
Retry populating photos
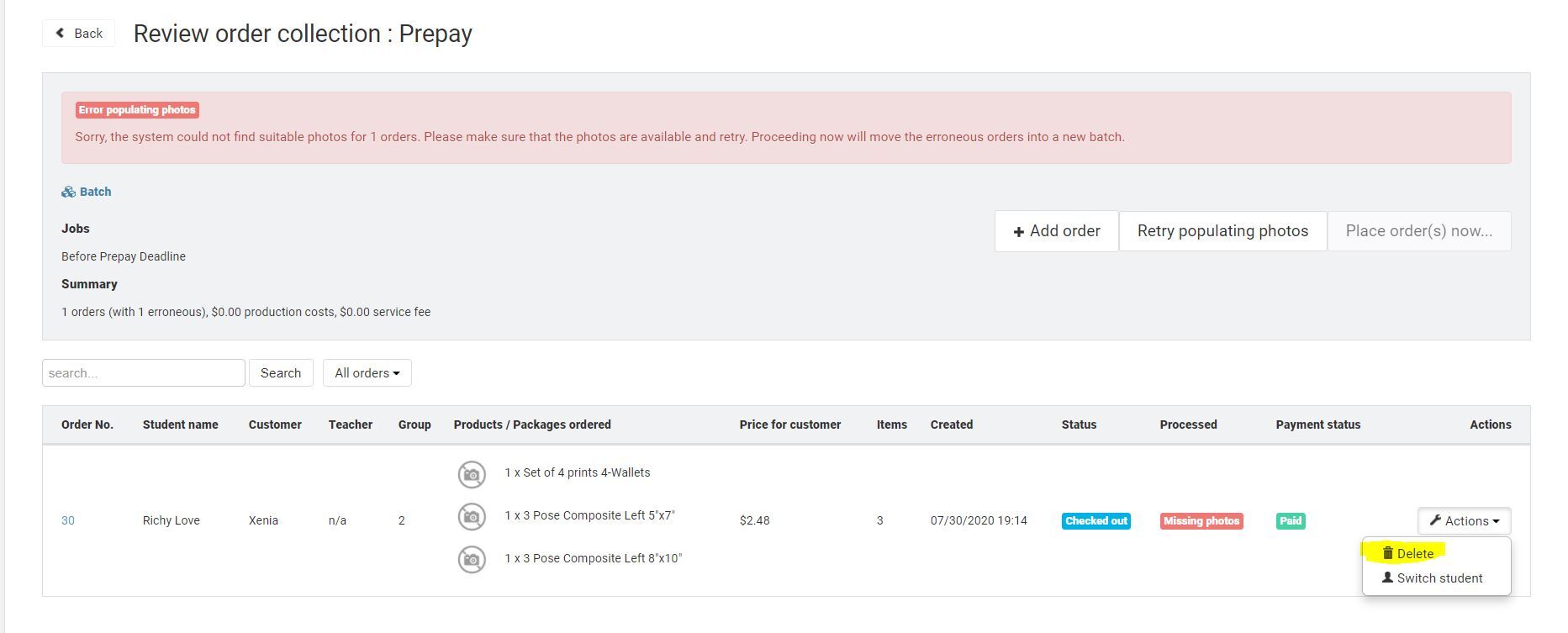pyautogui.click(x=1222, y=231)
